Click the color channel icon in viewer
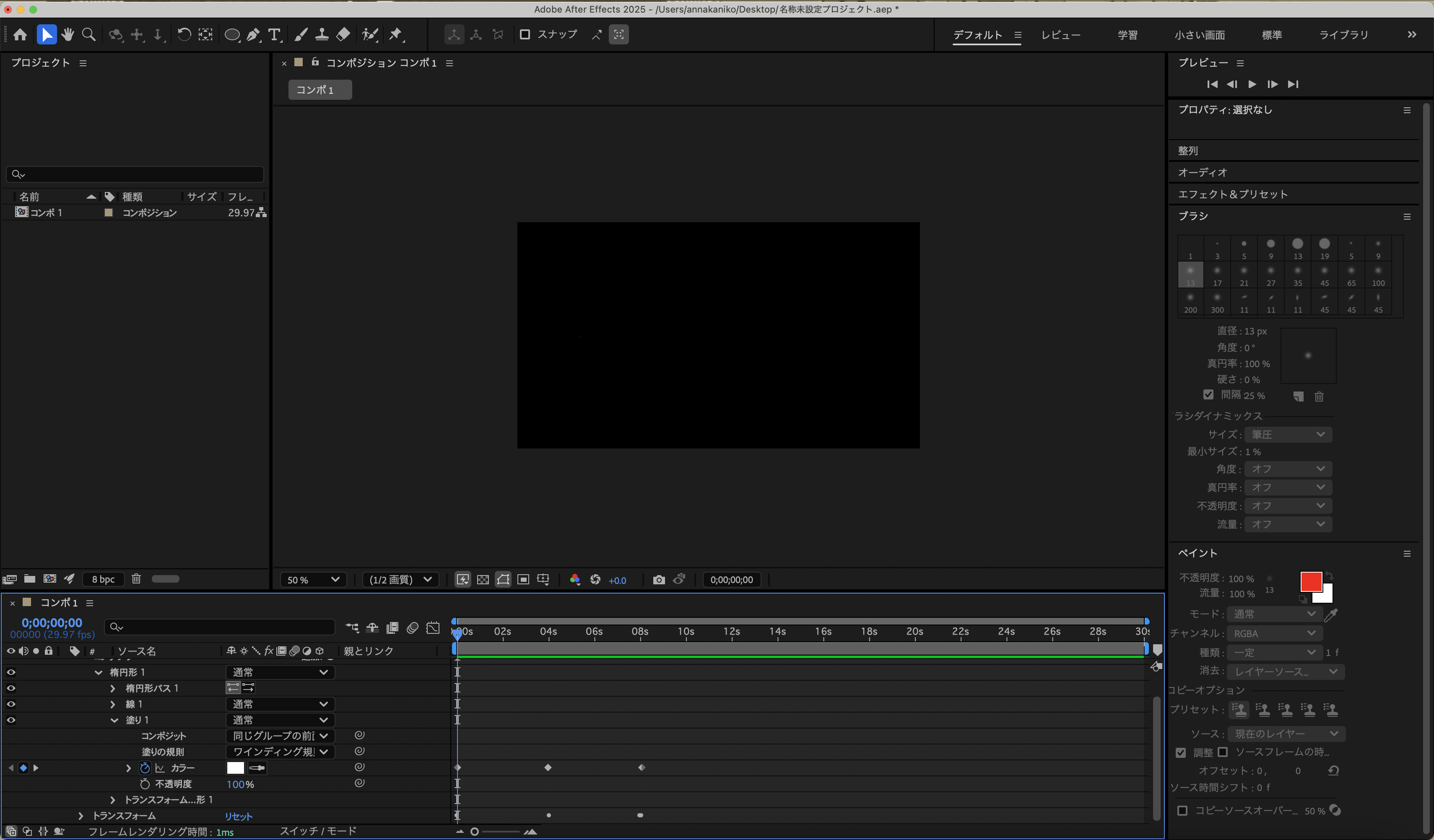This screenshot has width=1434, height=840. [575, 580]
